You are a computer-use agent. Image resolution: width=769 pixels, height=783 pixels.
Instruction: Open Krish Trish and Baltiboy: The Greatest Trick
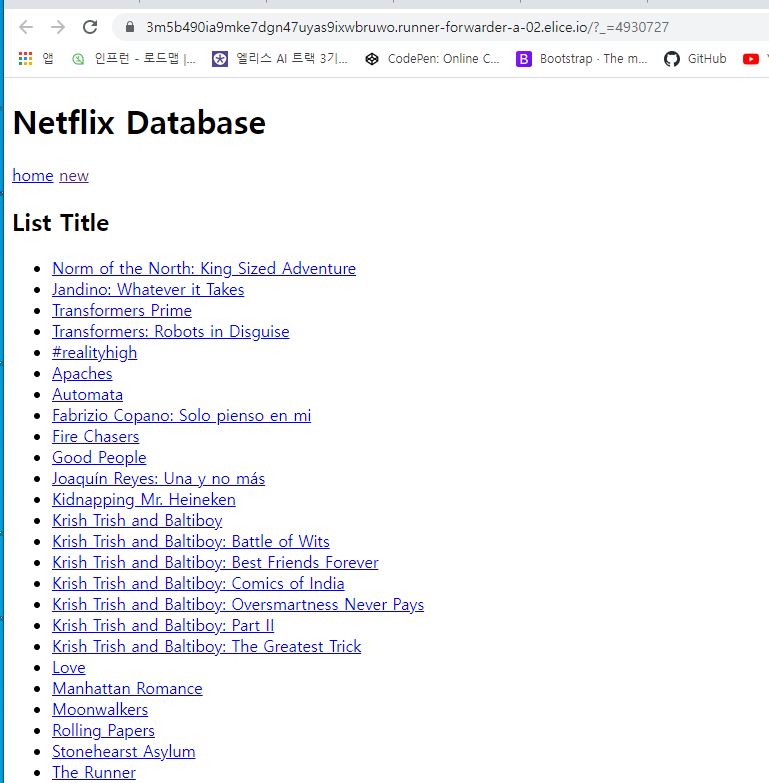pyautogui.click(x=207, y=646)
